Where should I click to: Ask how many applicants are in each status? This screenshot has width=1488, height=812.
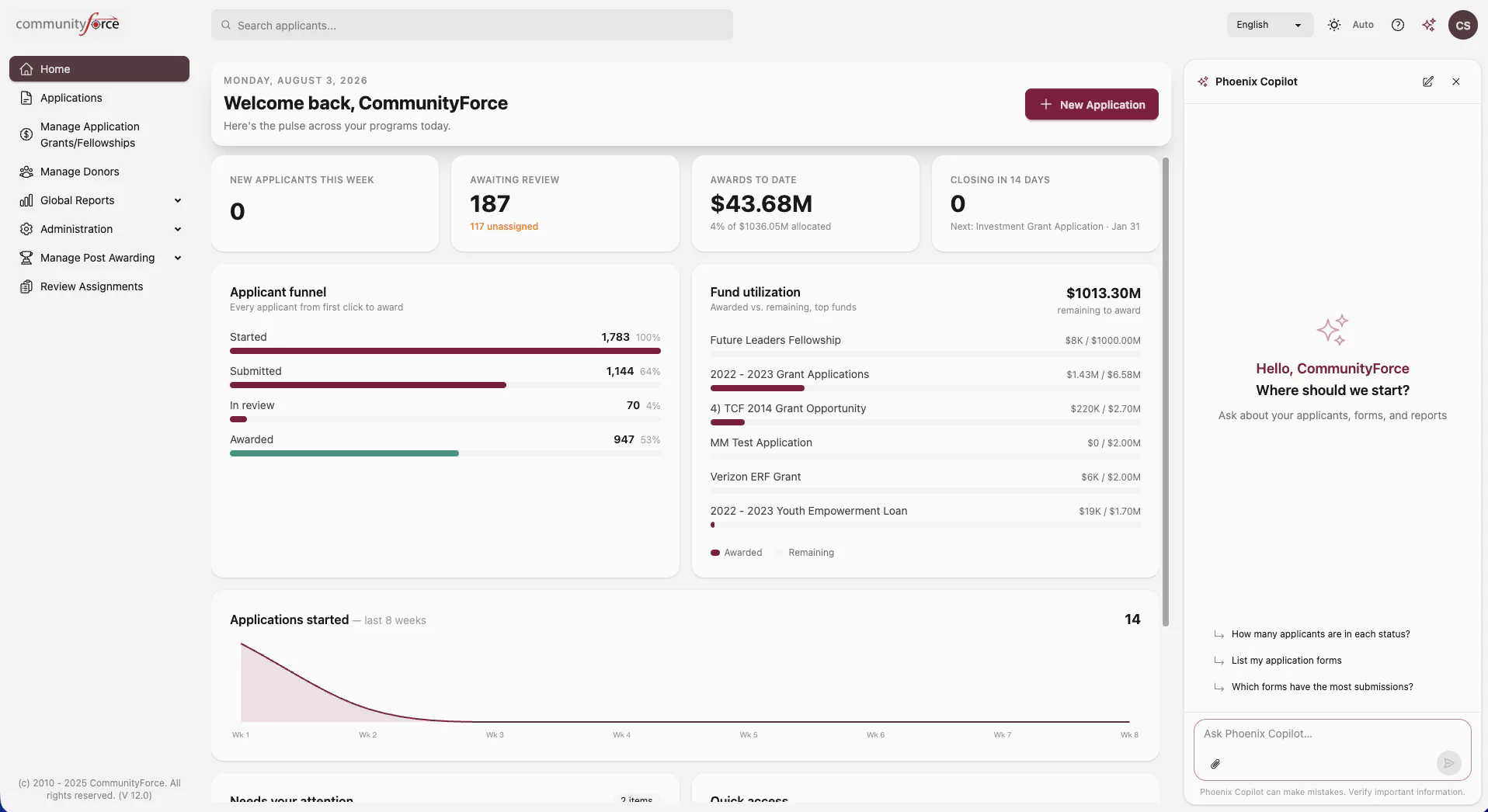point(1320,634)
